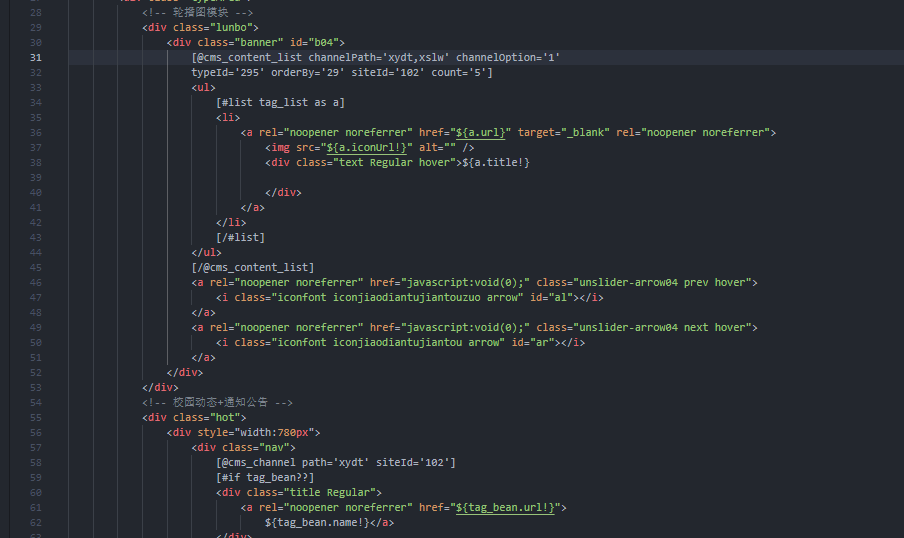Click the id value "b04"
Screen dimensions: 904x538
tap(323, 43)
